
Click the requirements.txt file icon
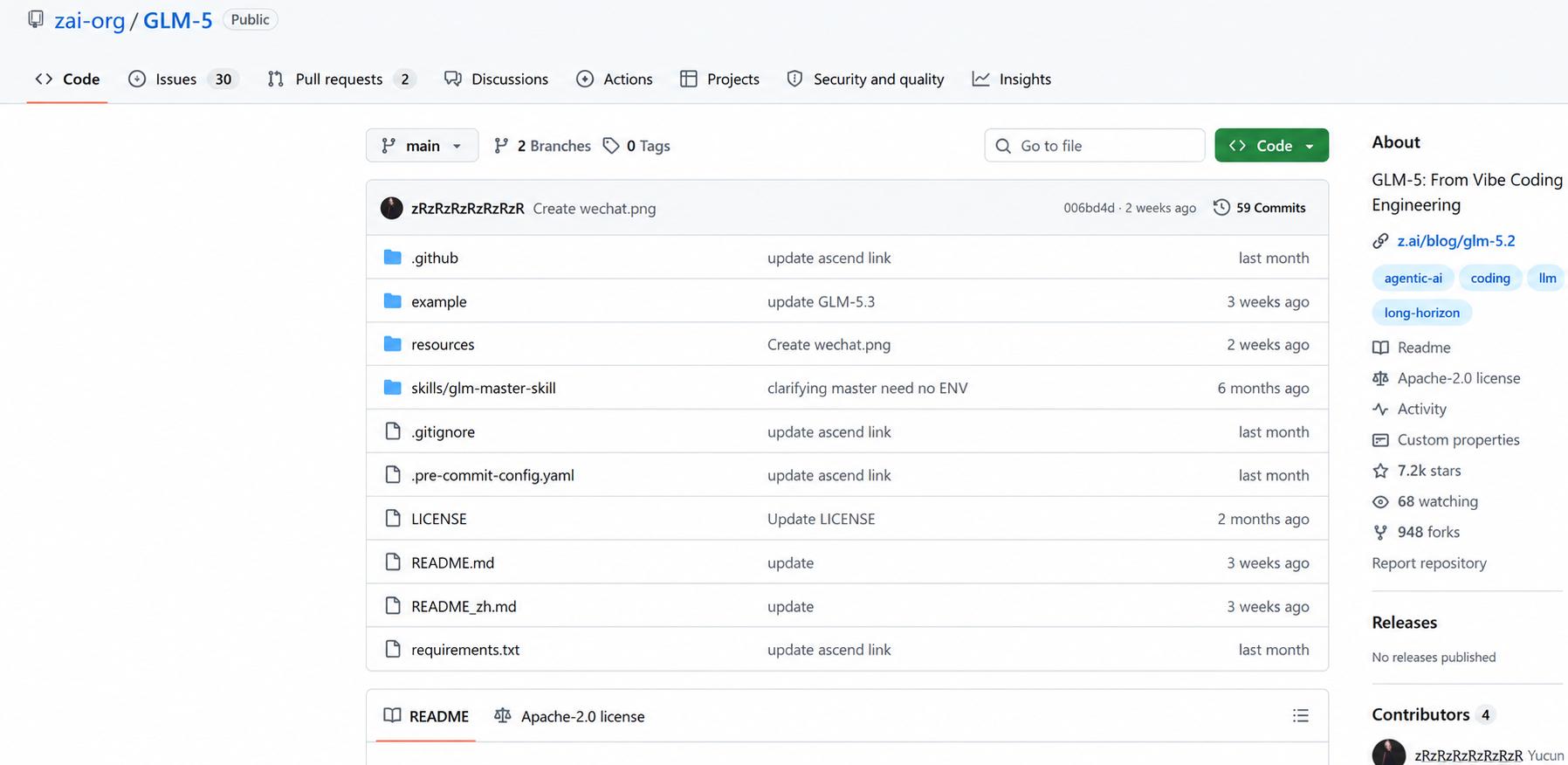pyautogui.click(x=393, y=649)
